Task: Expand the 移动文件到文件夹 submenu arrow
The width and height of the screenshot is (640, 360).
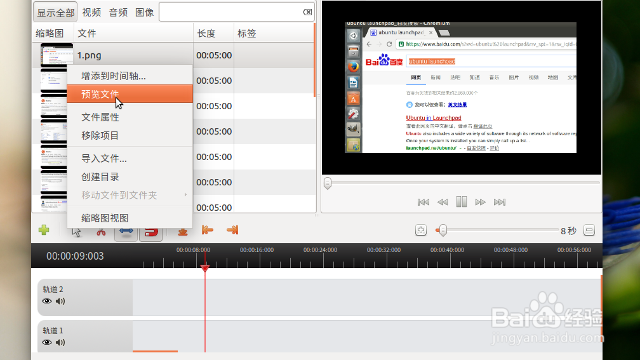Action: tap(185, 195)
